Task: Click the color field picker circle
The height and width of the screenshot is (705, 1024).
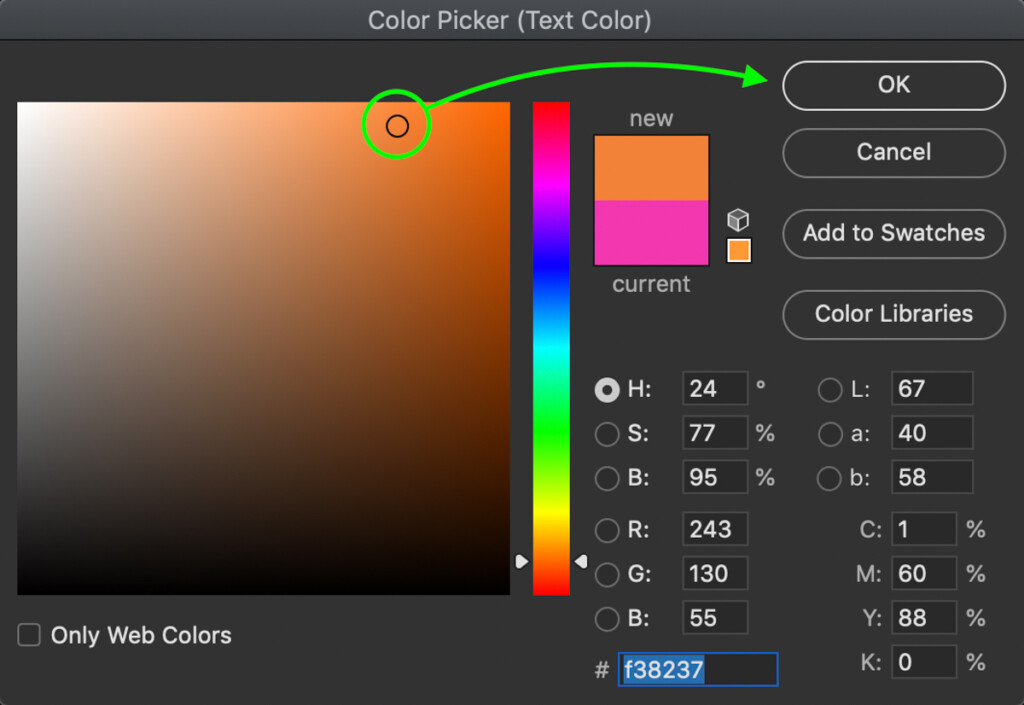Action: point(397,126)
